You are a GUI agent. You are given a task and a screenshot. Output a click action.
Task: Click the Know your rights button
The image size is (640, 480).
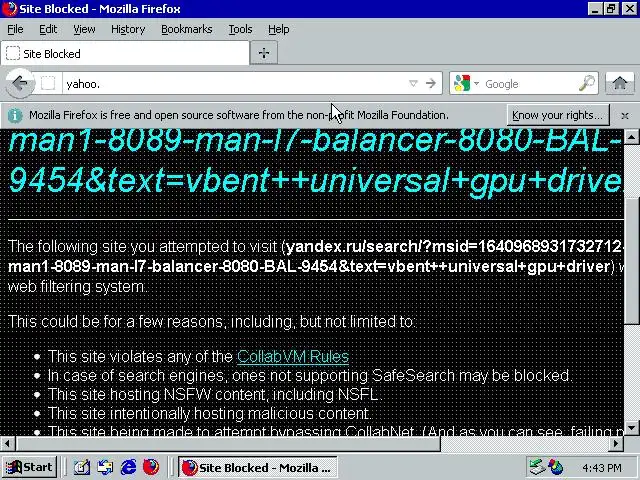click(558, 116)
